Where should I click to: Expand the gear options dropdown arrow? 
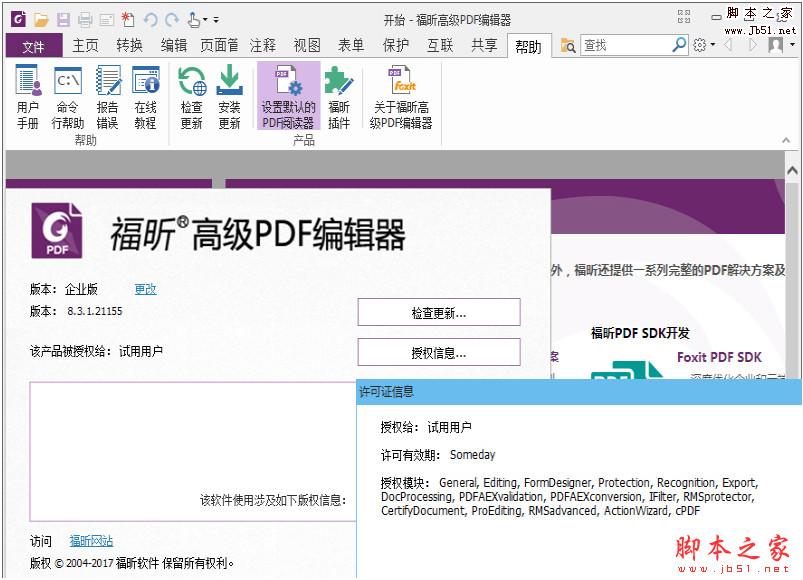712,45
